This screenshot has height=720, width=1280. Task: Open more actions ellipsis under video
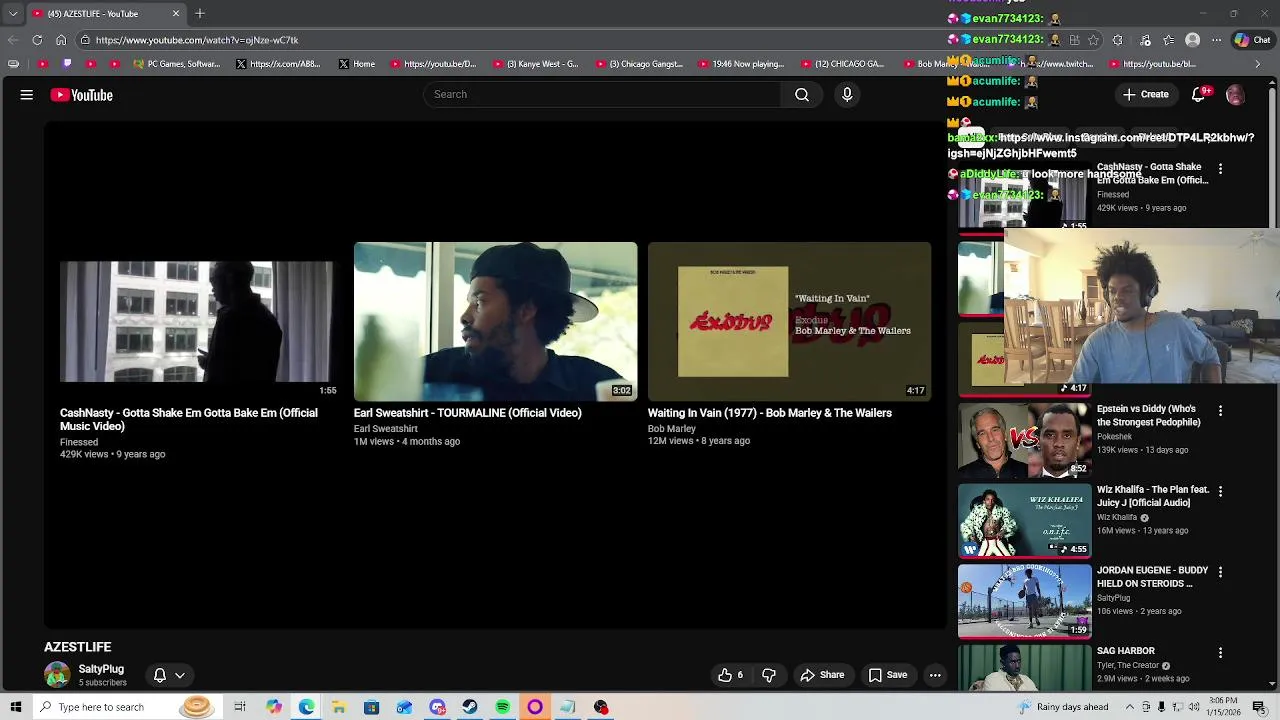935,675
